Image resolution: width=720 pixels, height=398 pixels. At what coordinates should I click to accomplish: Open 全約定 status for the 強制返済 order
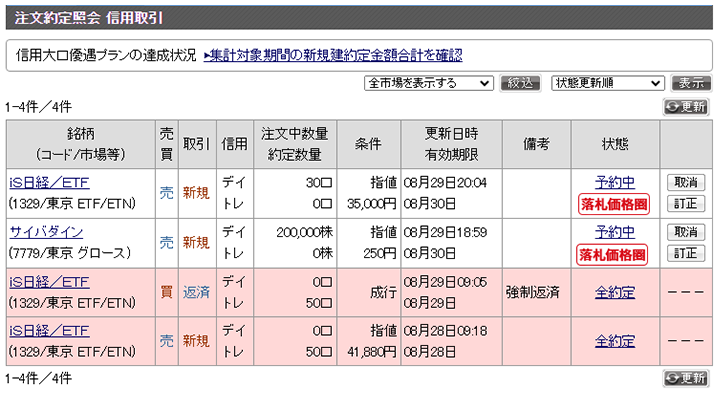click(x=615, y=292)
